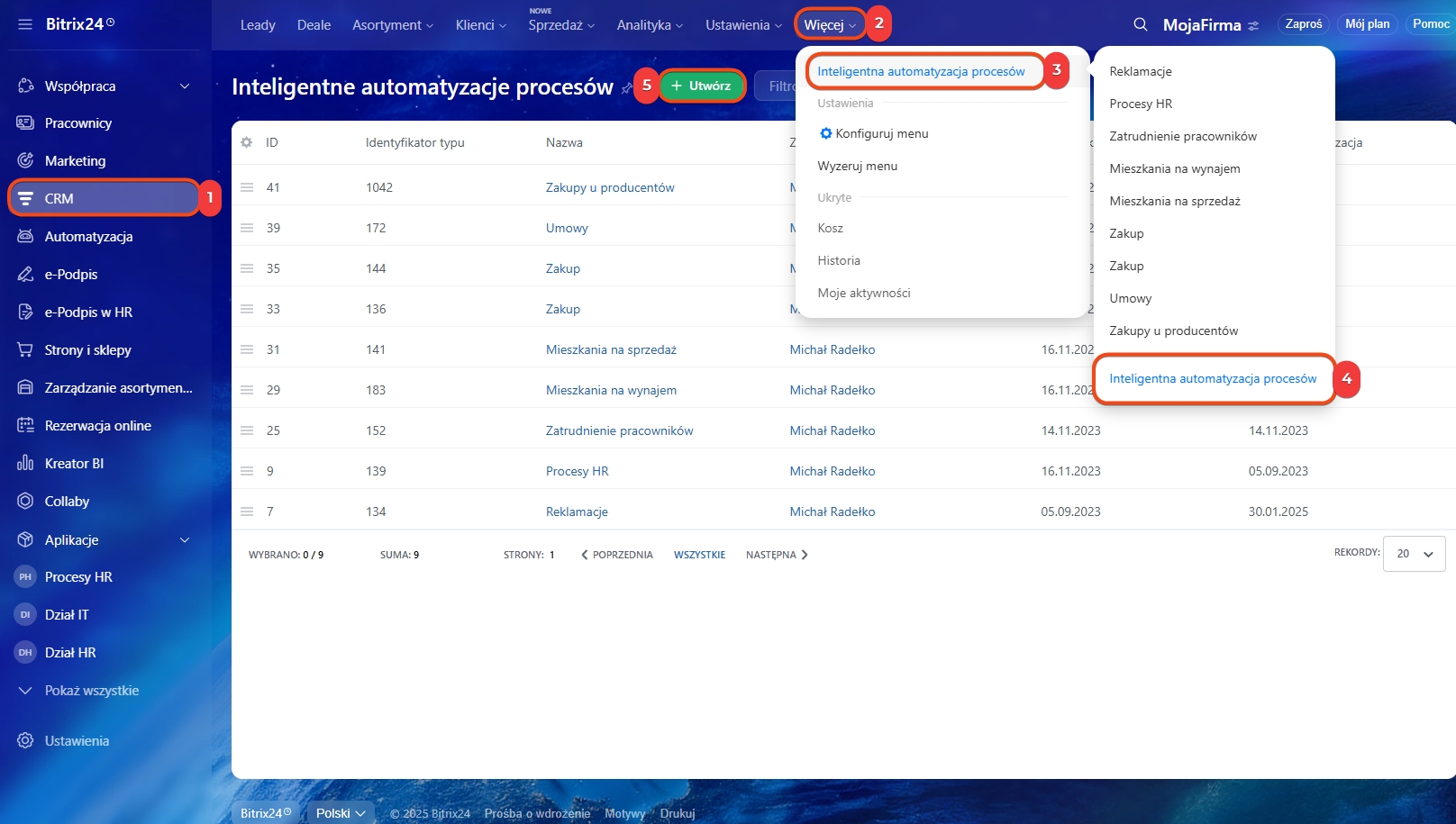The width and height of the screenshot is (1456, 824).
Task: Open Collaby from the sidebar
Action: 67,502
